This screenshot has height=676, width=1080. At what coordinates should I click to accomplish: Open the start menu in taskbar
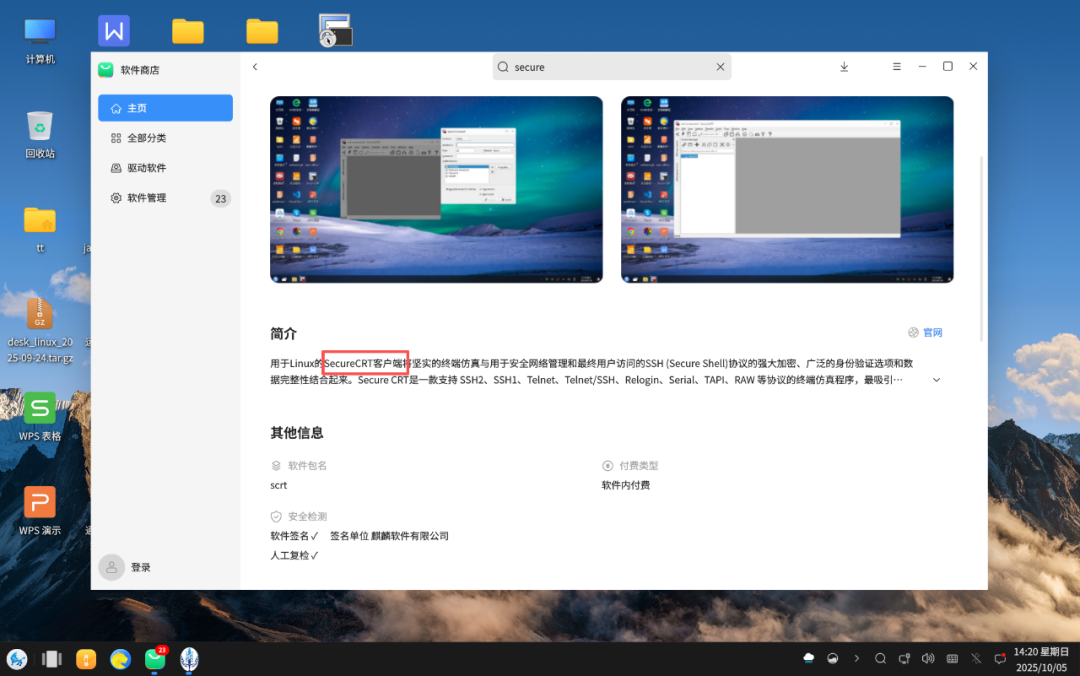point(17,659)
